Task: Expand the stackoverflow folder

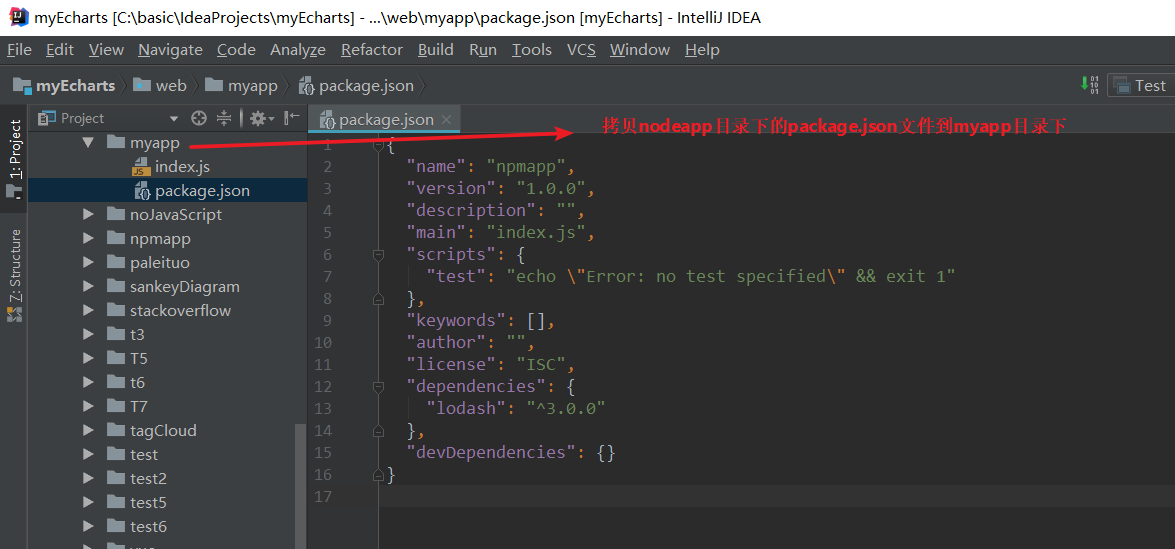Action: coord(88,310)
